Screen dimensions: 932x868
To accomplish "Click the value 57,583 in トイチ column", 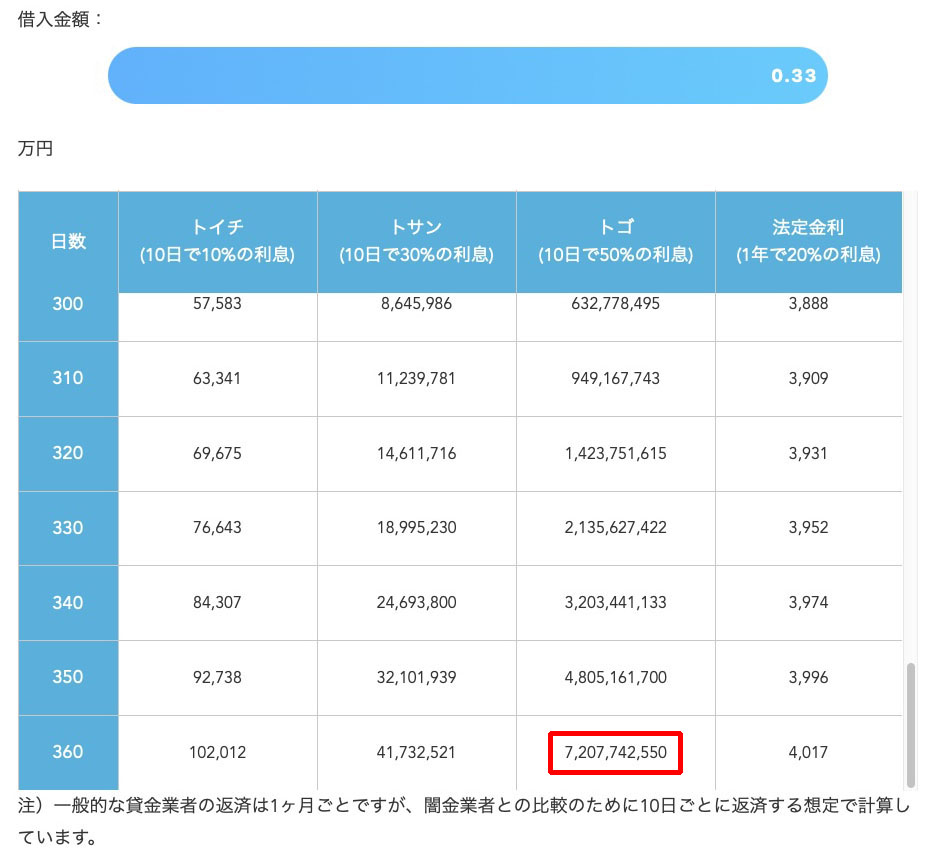I will coord(216,304).
